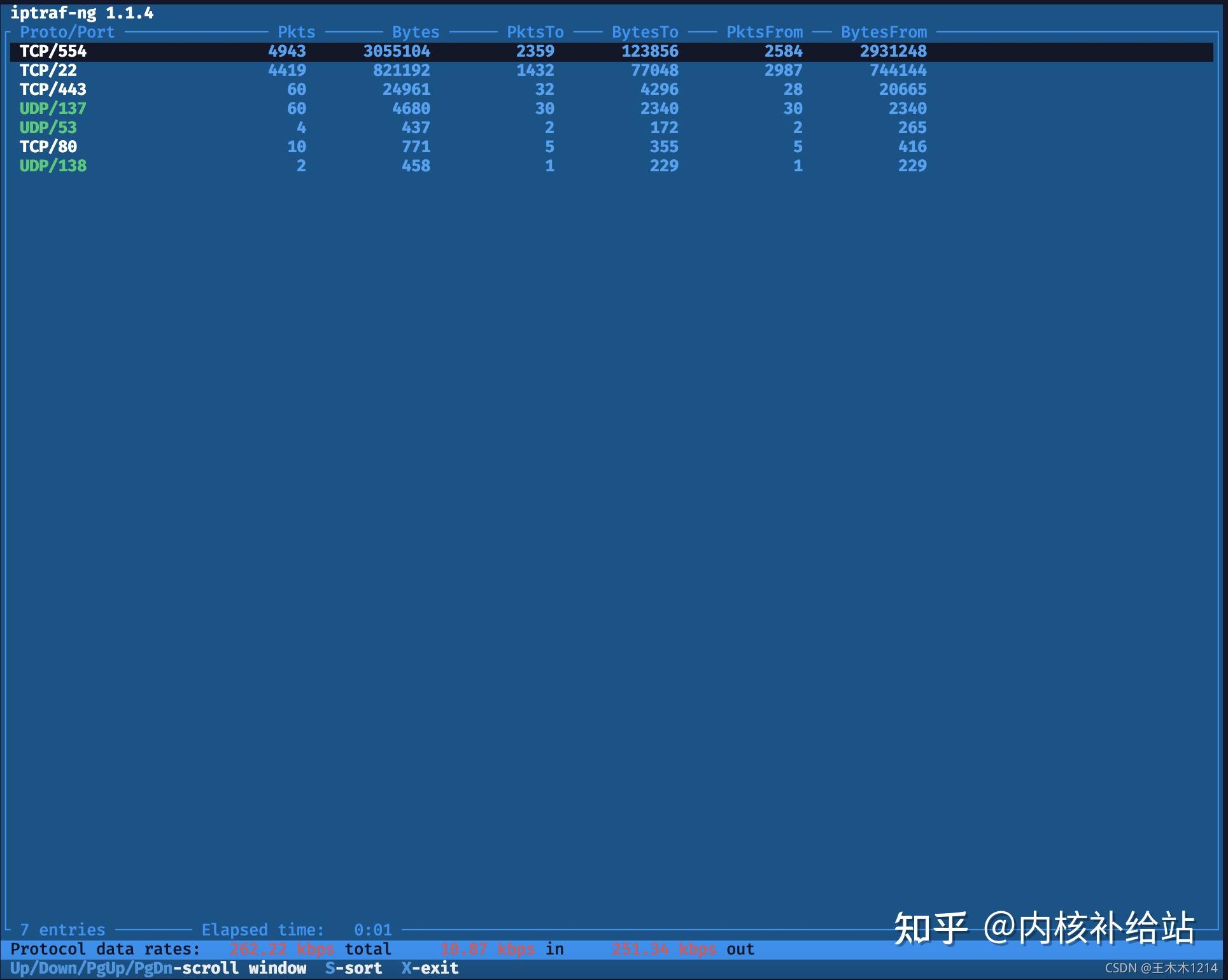
Task: Click the '7 entries' count label
Action: click(62, 930)
